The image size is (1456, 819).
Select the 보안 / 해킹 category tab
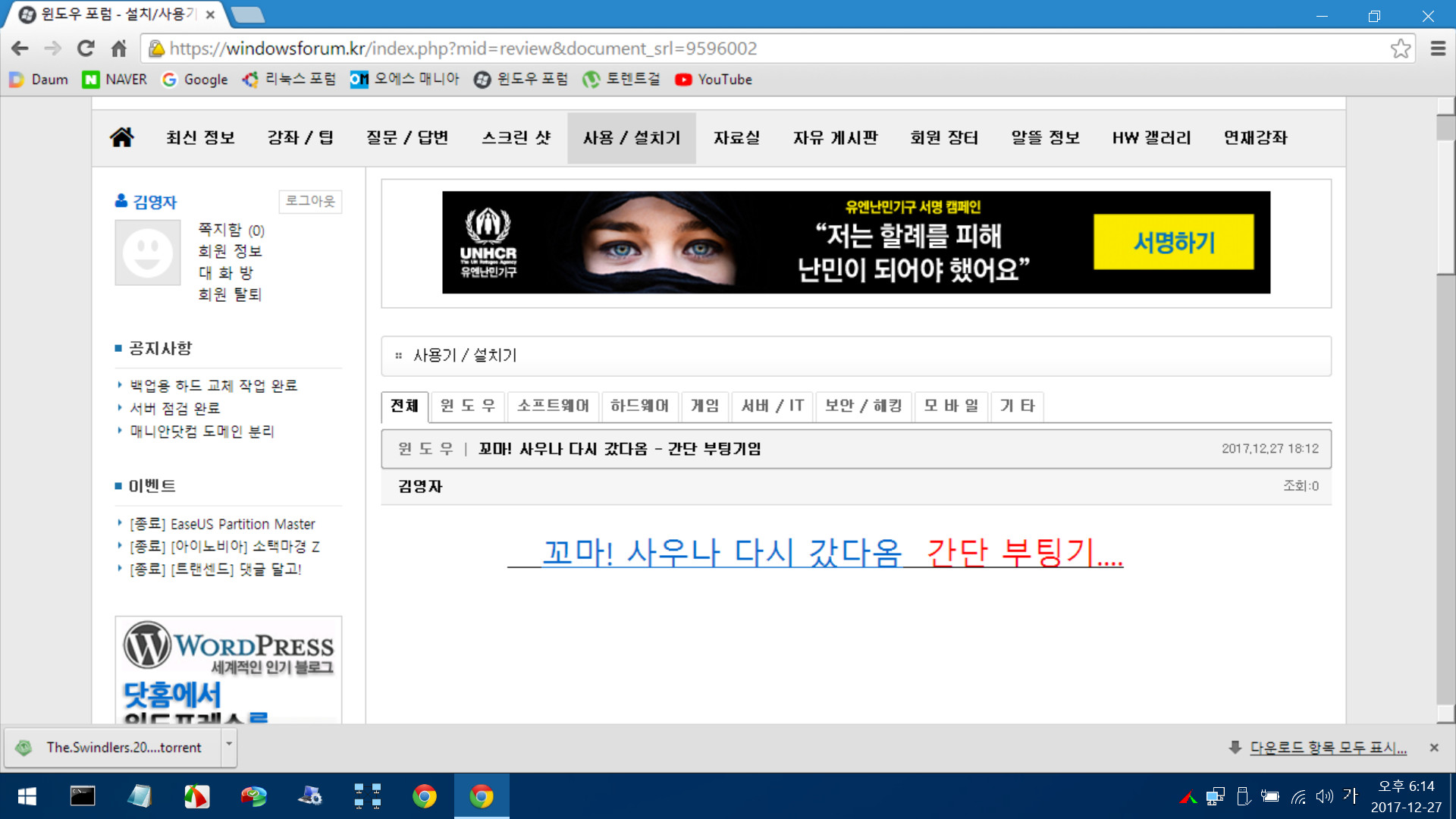864,406
